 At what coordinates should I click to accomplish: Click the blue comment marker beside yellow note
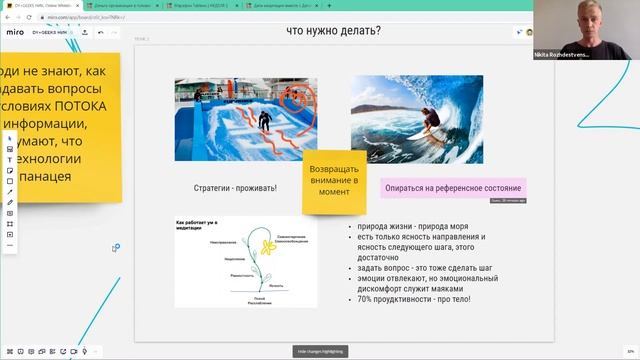point(116,248)
